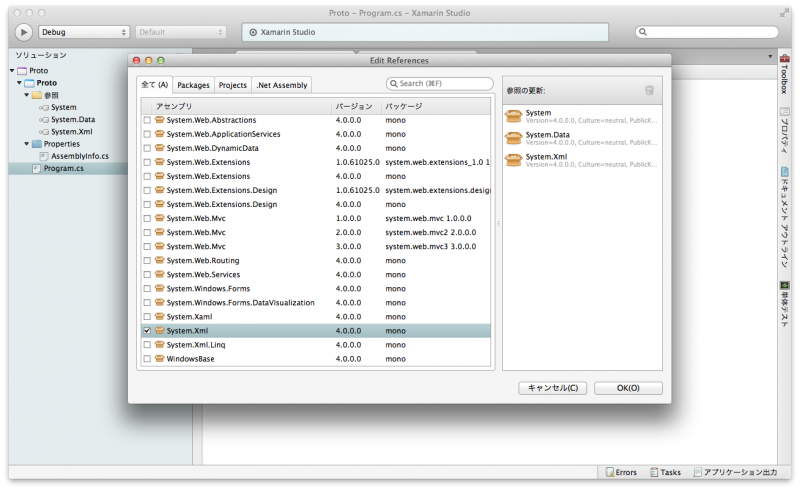This screenshot has height=491, width=800.
Task: Check the System.Web.Abstractions checkbox
Action: [147, 120]
